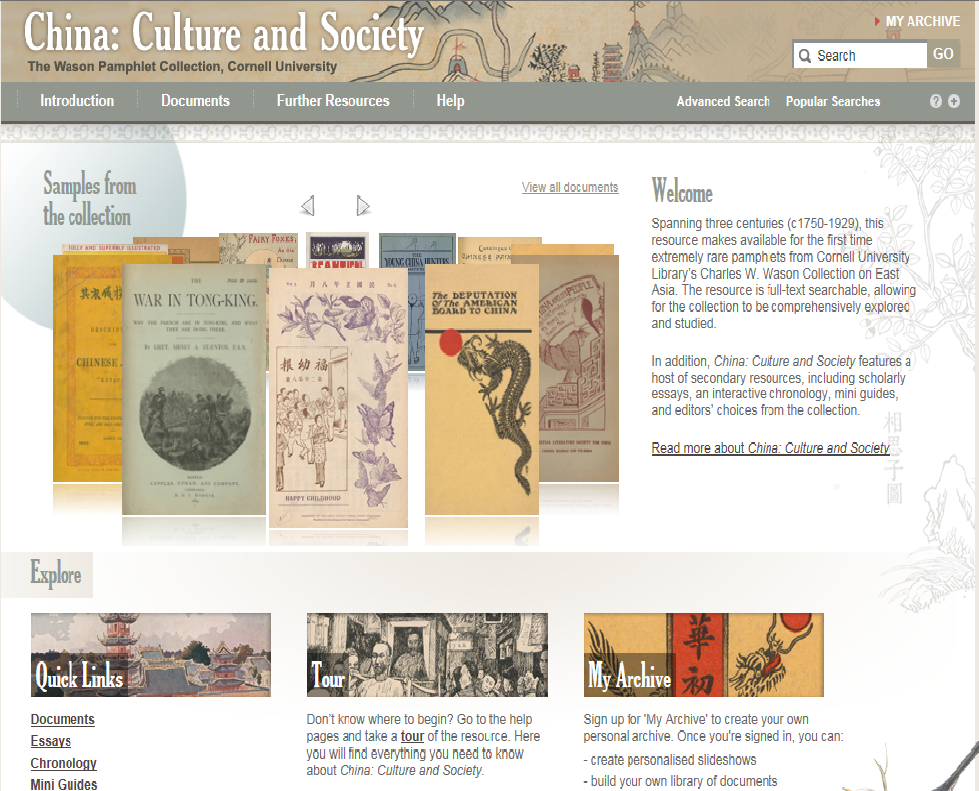Click the Tour banner image
The width and height of the screenshot is (979, 791).
click(427, 655)
